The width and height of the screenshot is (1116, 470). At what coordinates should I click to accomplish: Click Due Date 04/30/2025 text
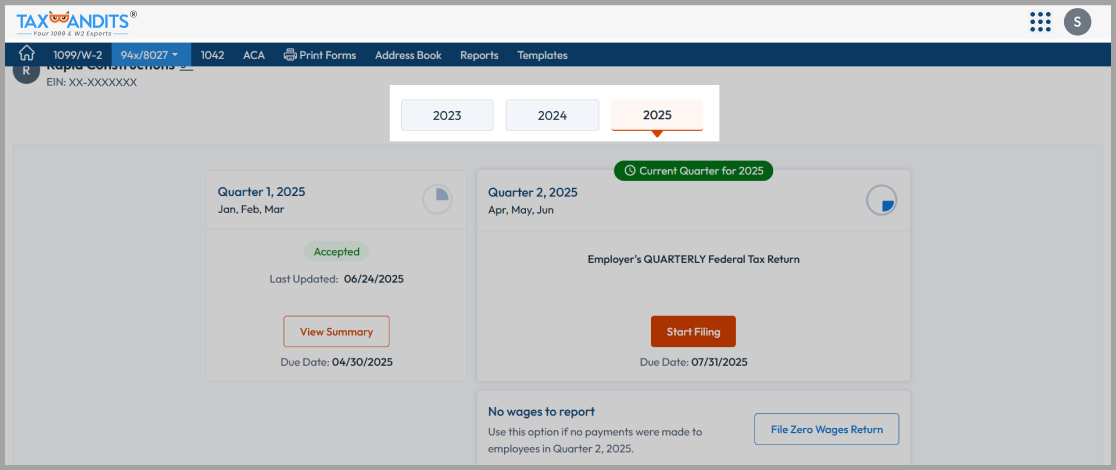(x=337, y=362)
